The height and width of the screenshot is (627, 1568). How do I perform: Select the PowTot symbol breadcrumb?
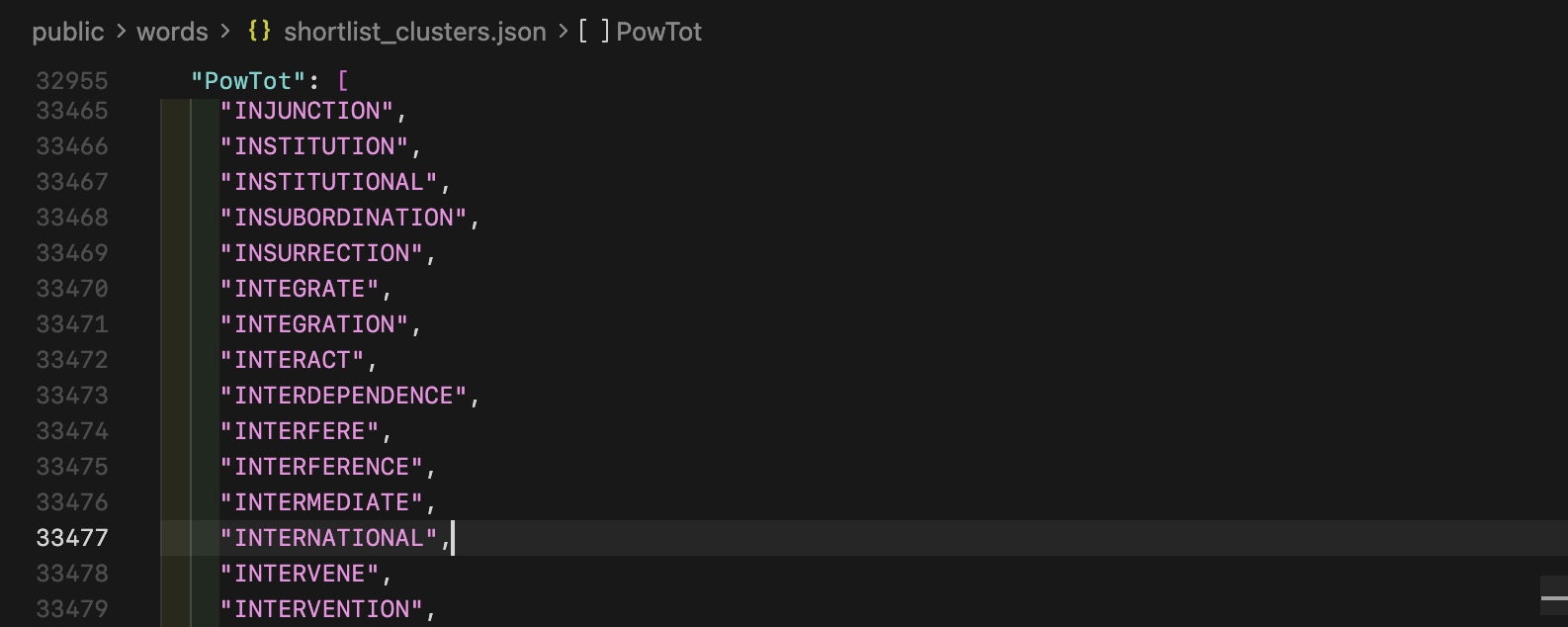pos(658,32)
